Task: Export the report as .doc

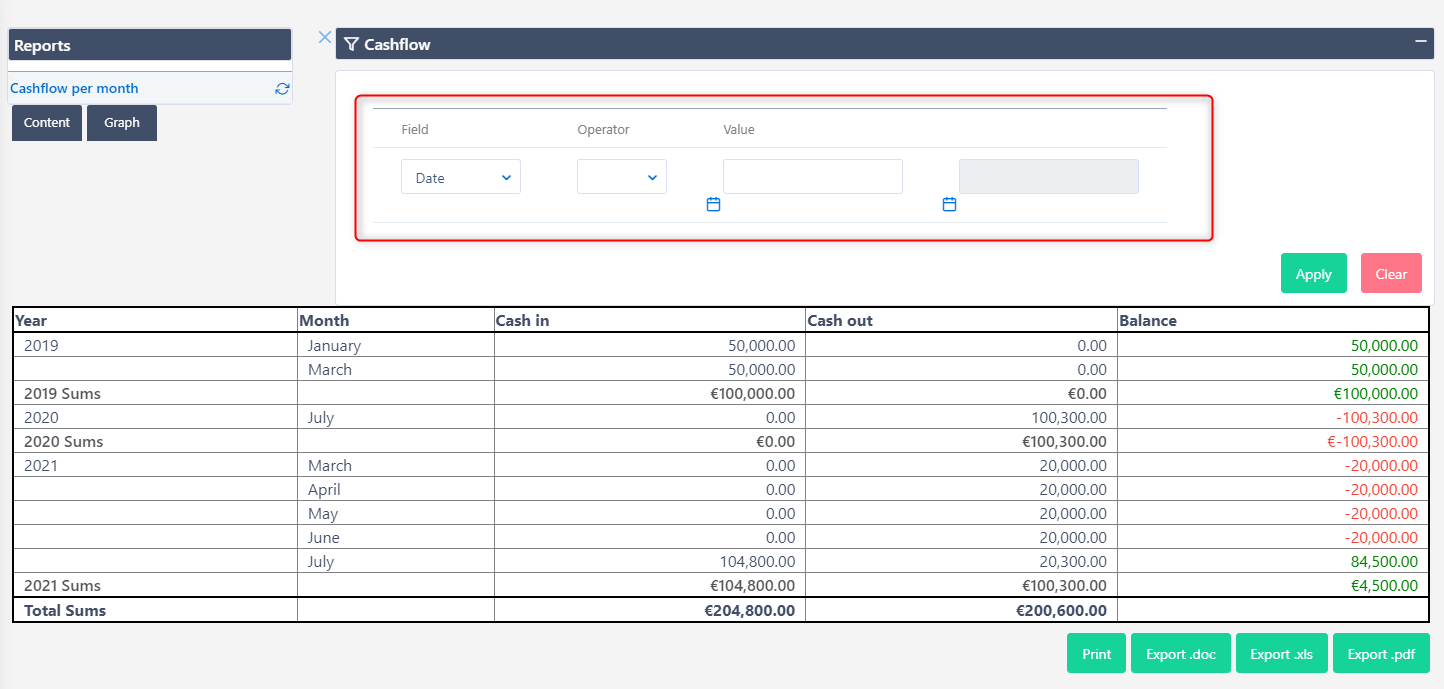Action: point(1180,654)
